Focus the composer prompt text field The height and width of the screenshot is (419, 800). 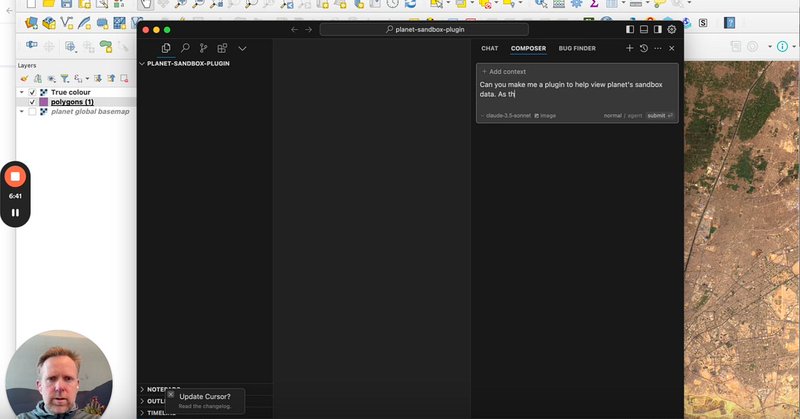coord(577,89)
